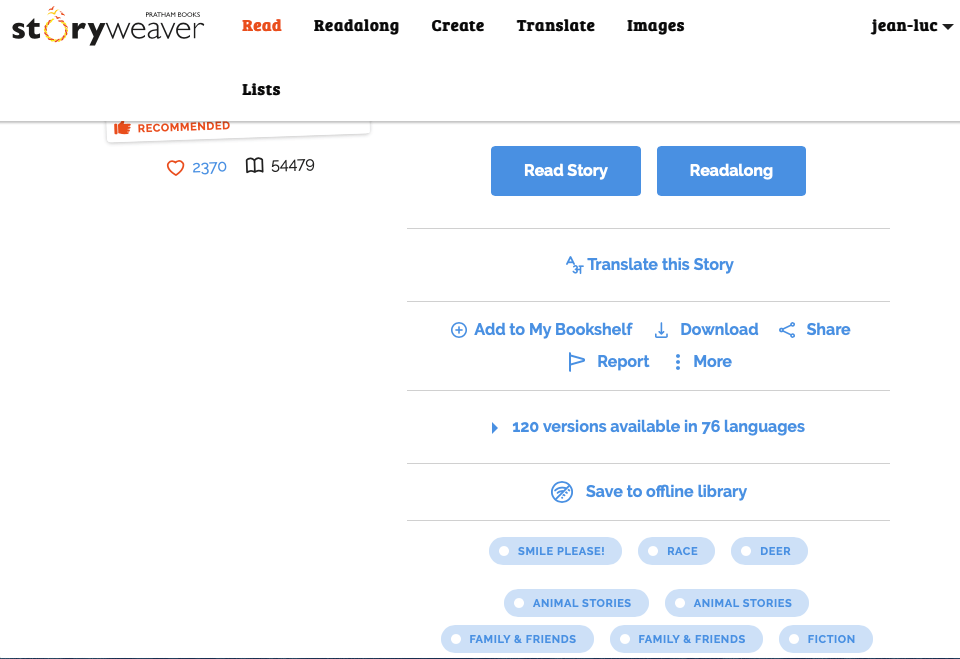Click the Add to My Bookshelf plus icon
The width and height of the screenshot is (960, 659).
(459, 330)
